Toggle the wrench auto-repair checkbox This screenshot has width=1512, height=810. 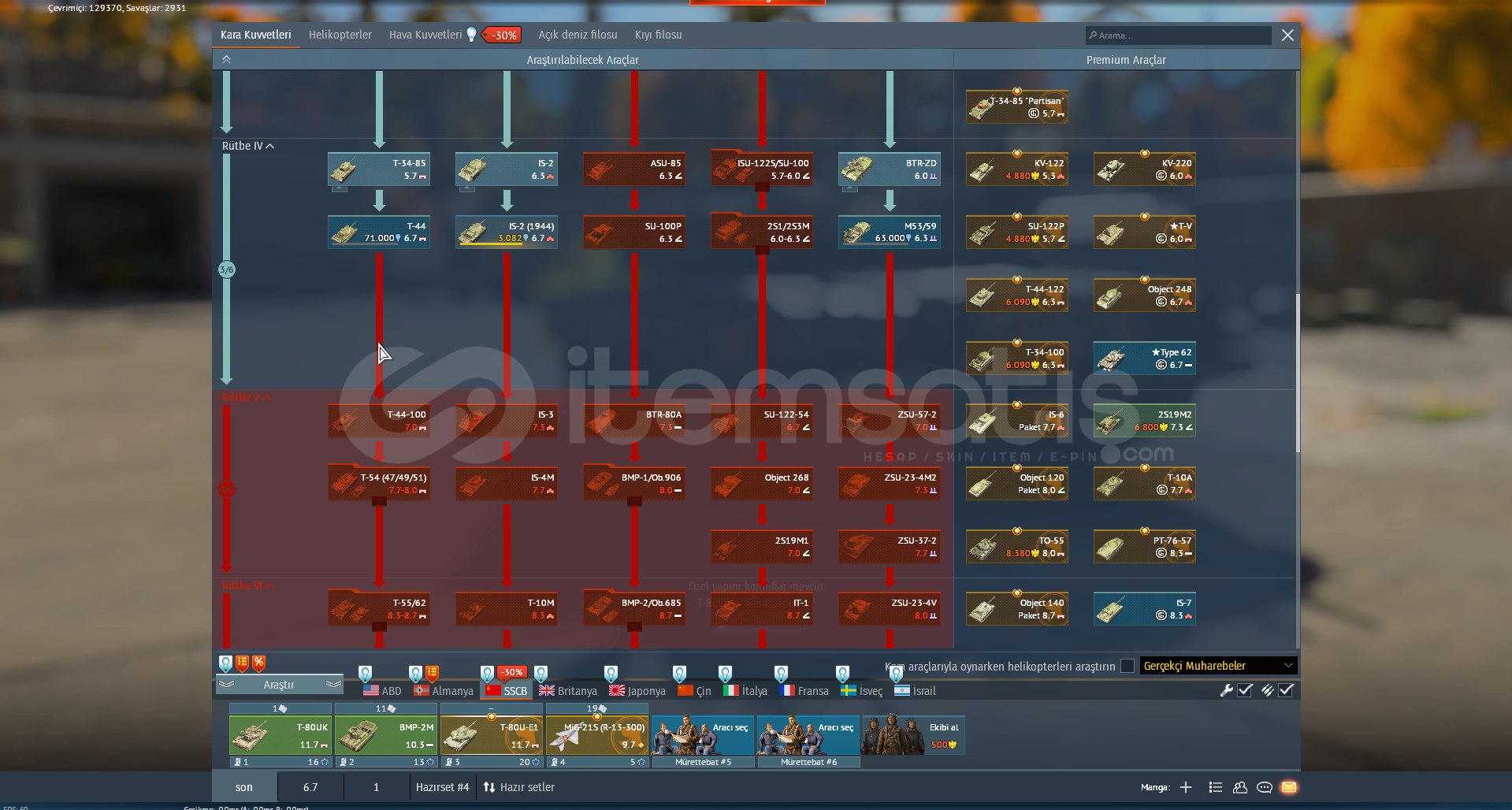[x=1245, y=690]
